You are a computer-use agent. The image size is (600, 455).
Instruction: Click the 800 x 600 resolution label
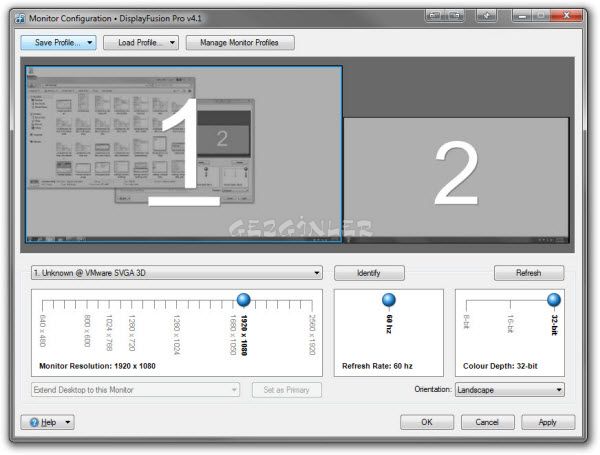(x=87, y=331)
